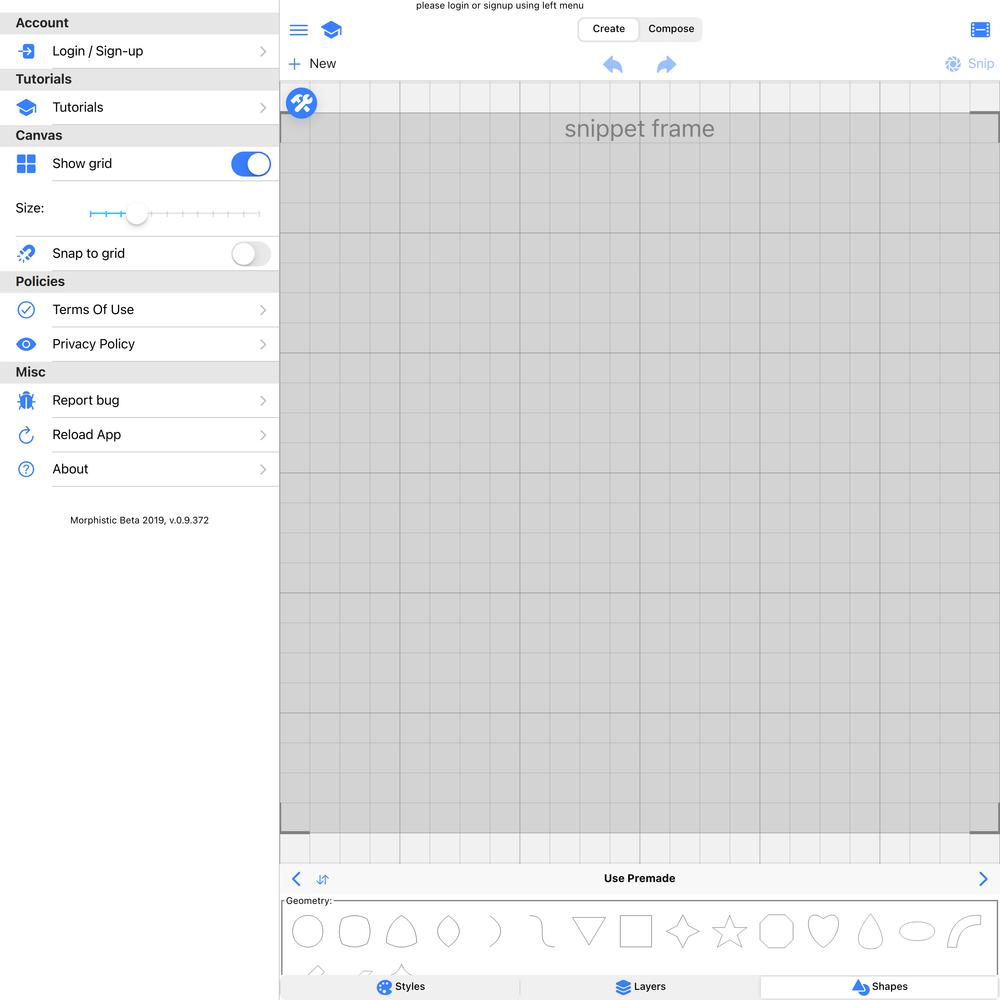Expand the Terms Of Use chevron

tap(263, 310)
